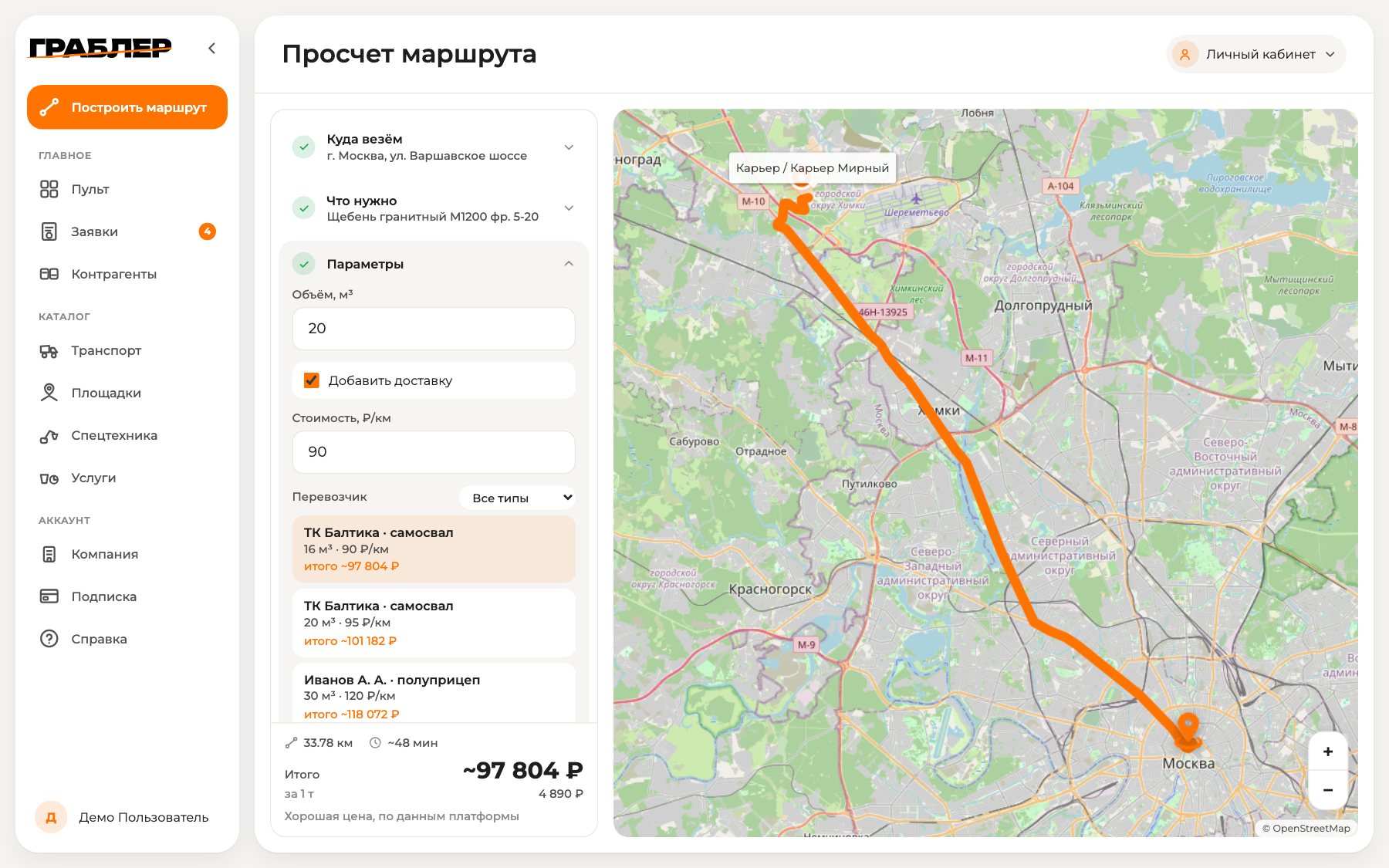The height and width of the screenshot is (868, 1389).
Task: Click the green checkmark beside Что нужно
Action: pos(304,208)
